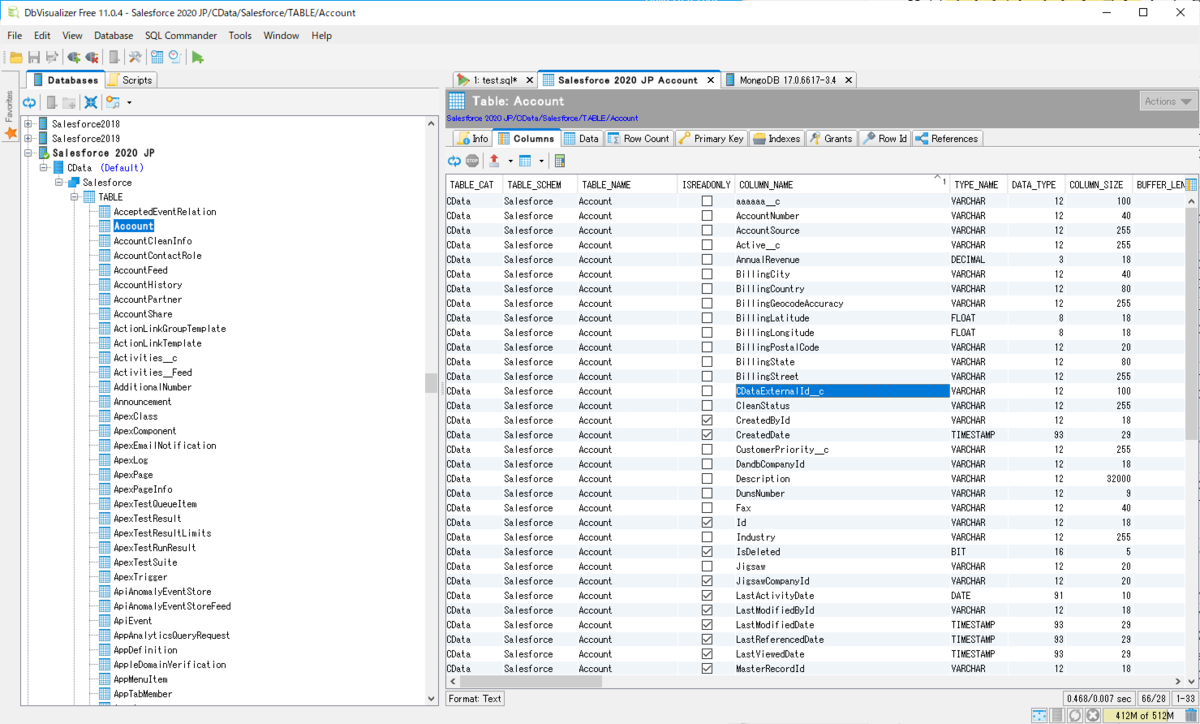This screenshot has height=724, width=1200.
Task: Click the Favorites star icon
Action: coord(11,133)
